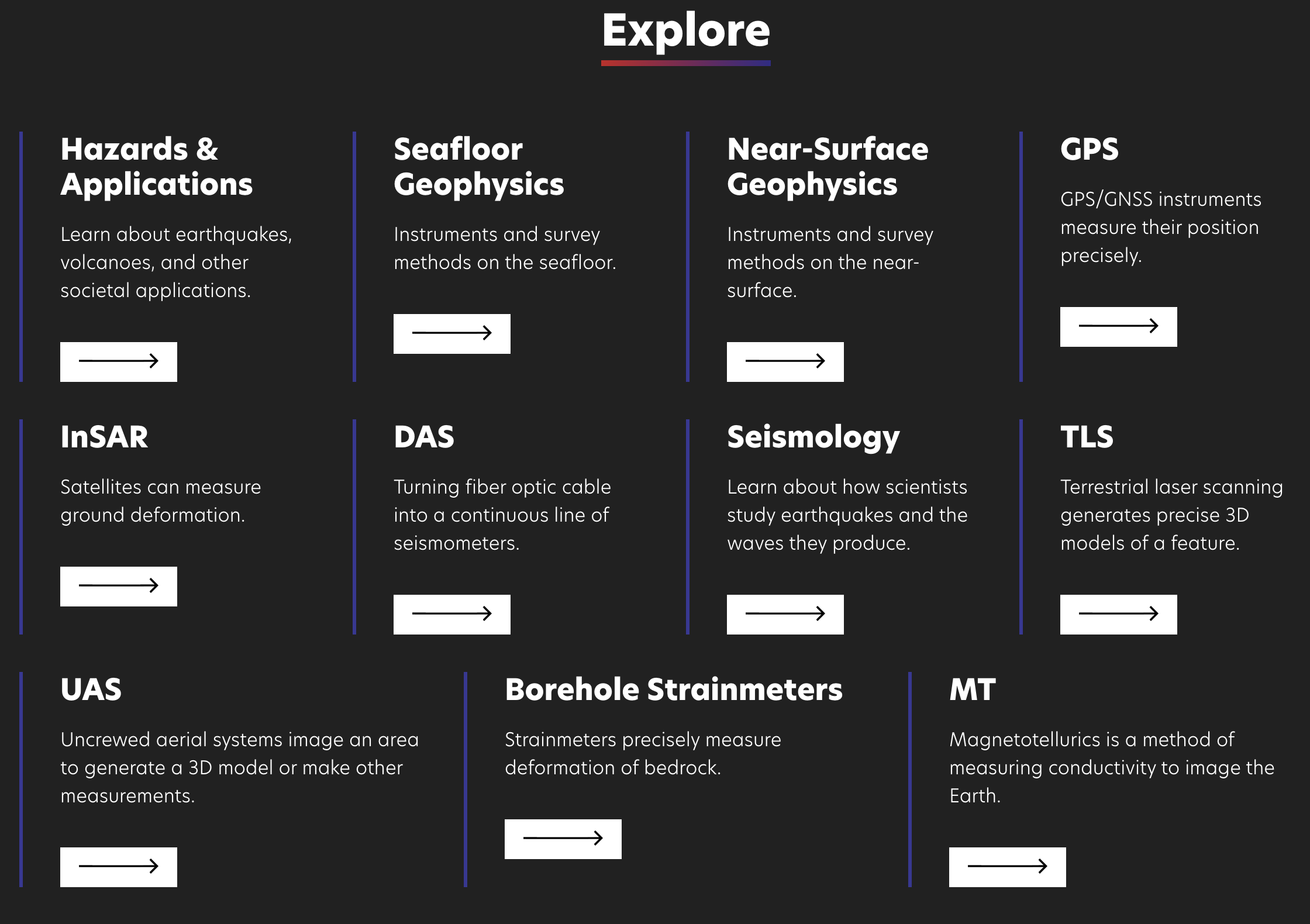The image size is (1310, 924).
Task: Go to TLS using its arrow button
Action: 1119,614
